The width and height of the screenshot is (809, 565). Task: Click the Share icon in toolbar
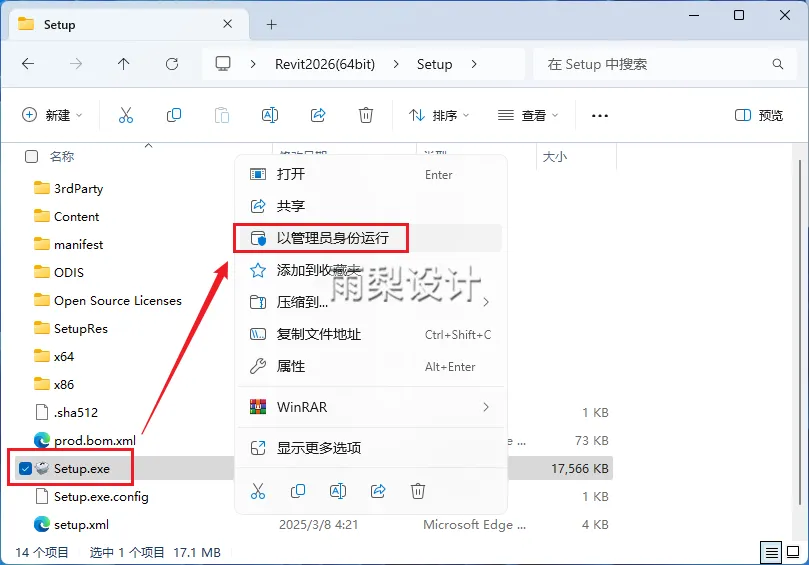318,115
